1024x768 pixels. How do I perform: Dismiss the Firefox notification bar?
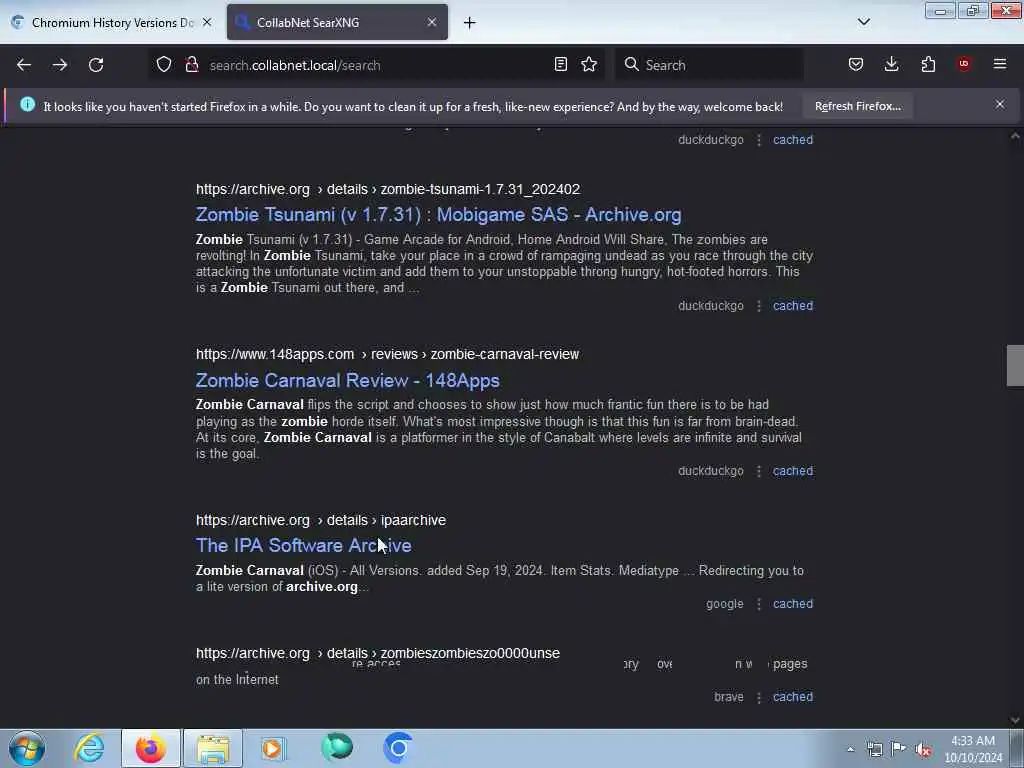click(1000, 104)
